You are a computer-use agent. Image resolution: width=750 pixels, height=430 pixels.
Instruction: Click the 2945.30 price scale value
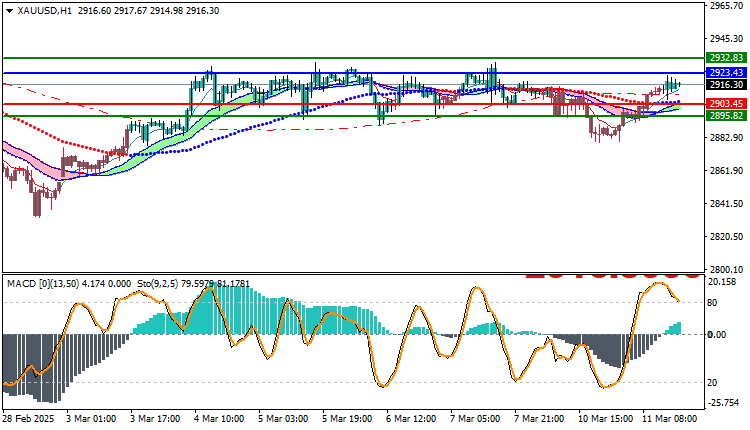727,38
